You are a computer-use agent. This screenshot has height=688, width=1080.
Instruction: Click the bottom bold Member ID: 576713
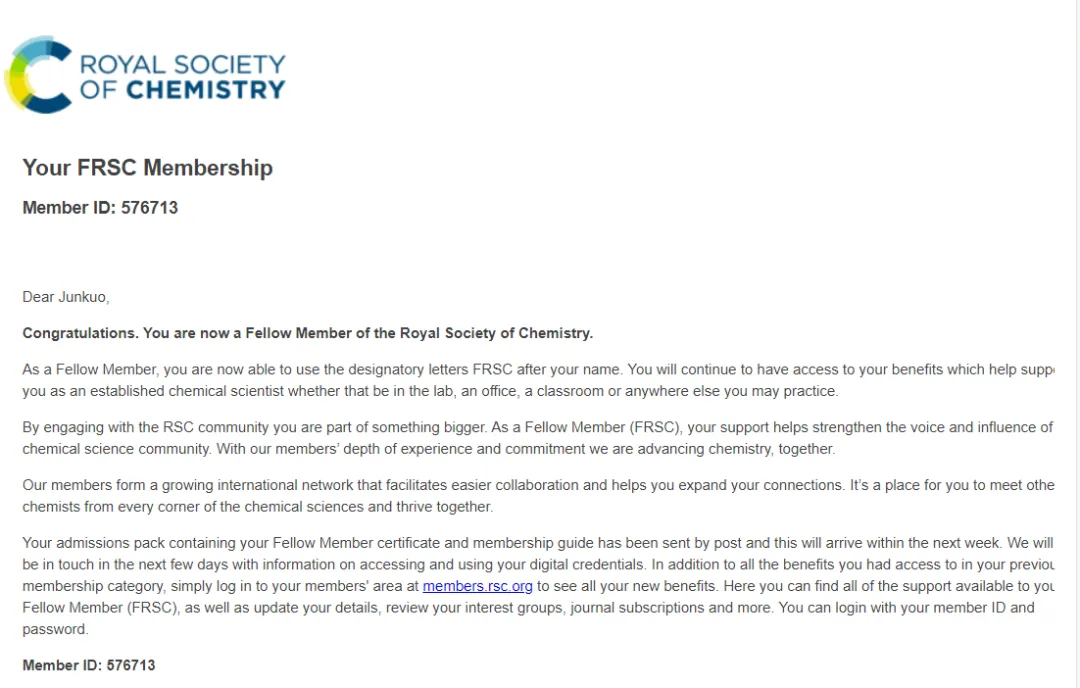coord(89,665)
